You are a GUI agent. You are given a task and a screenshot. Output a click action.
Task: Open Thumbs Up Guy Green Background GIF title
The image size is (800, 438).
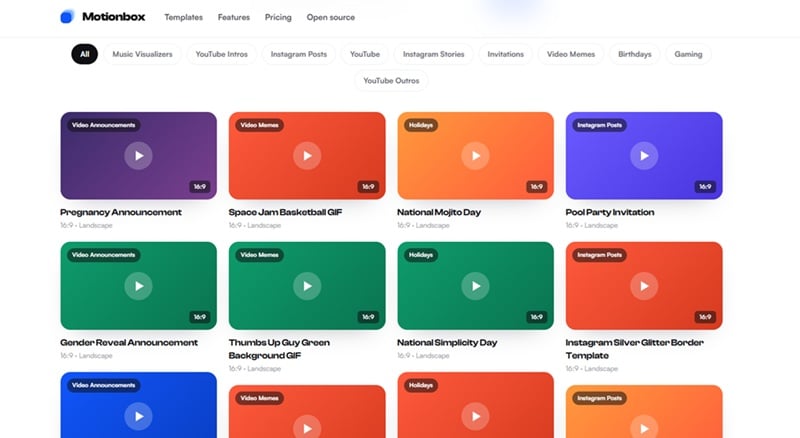tap(279, 349)
